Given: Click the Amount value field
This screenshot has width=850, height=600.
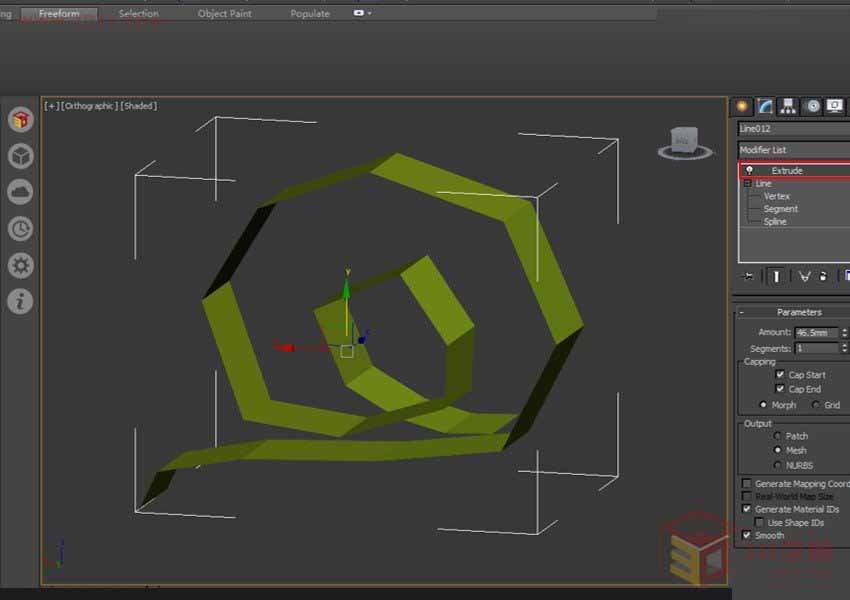Looking at the screenshot, I should click(817, 332).
